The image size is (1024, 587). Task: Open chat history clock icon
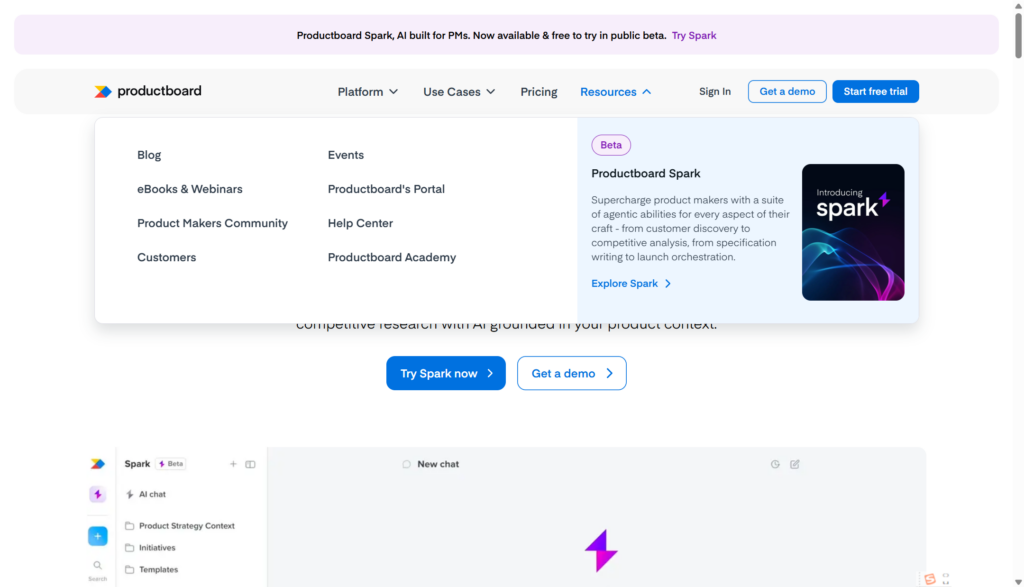pyautogui.click(x=775, y=464)
